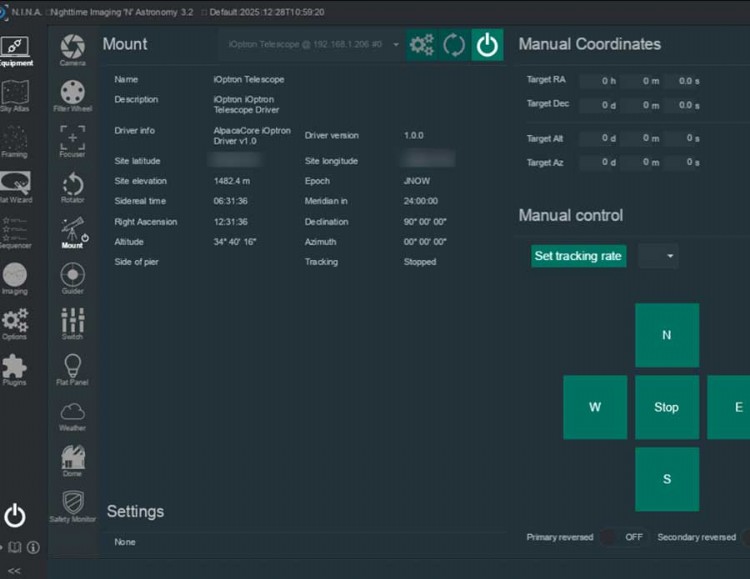Viewport: 750px width, 579px height.
Task: Click the Target RA seconds field
Action: [684, 81]
